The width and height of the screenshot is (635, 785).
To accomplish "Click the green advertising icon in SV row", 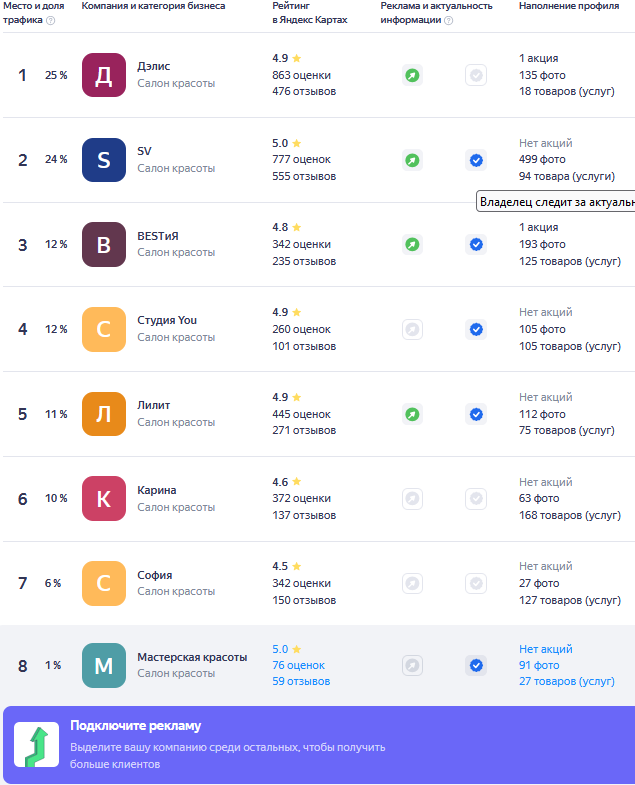I will tap(412, 160).
